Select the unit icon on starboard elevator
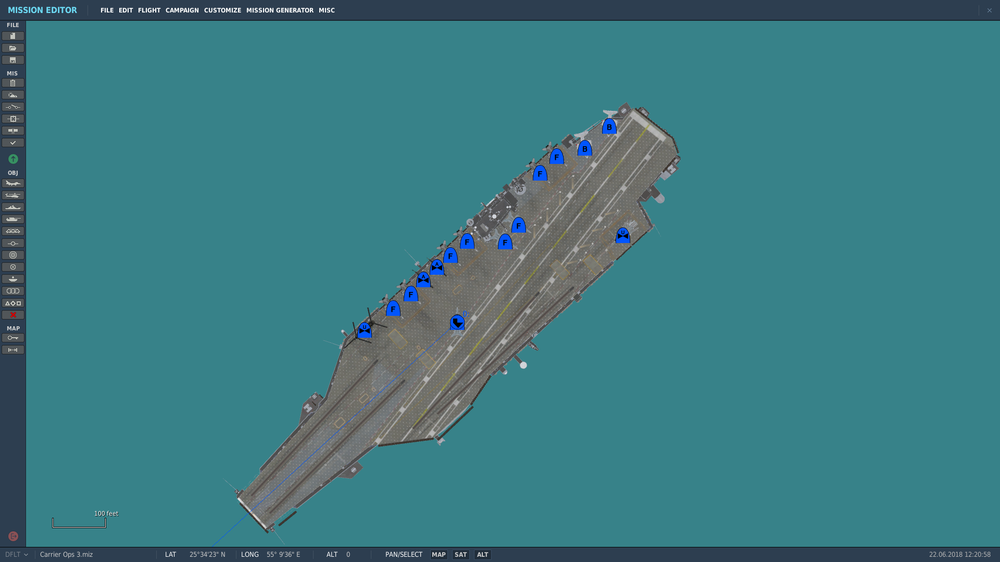 (x=622, y=235)
